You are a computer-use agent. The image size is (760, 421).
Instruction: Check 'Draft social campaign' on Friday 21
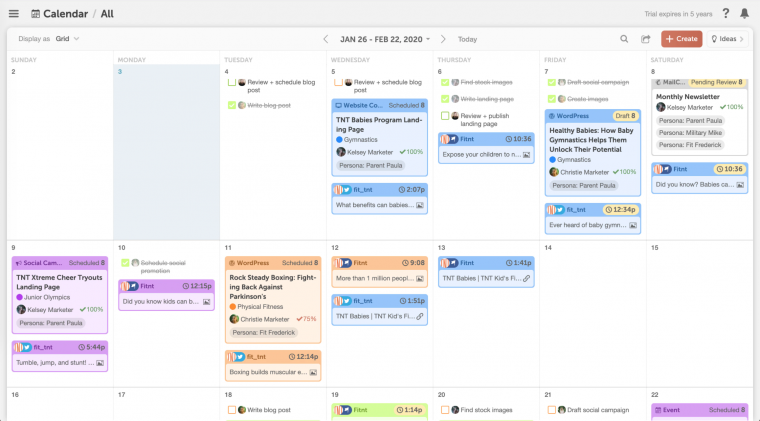[x=552, y=410]
